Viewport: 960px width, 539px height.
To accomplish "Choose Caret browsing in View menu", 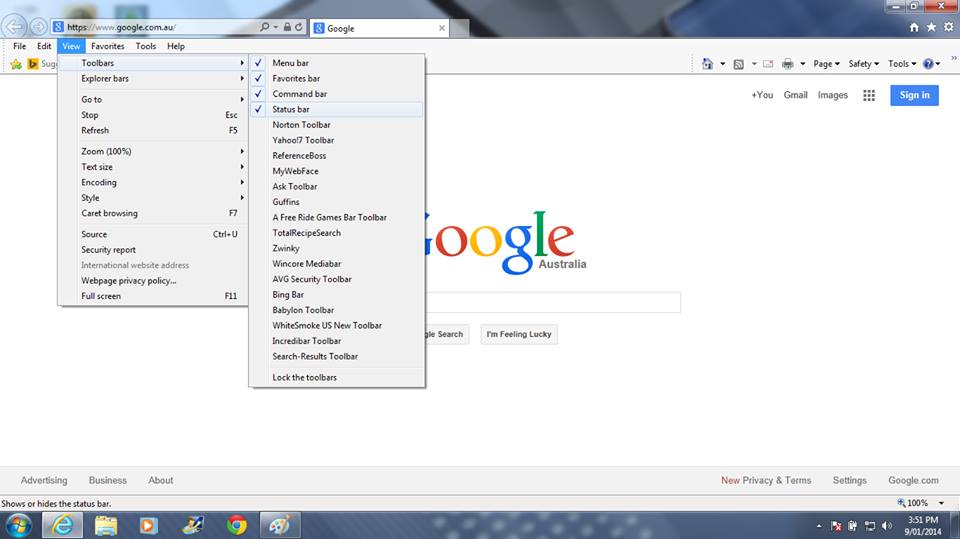I will (x=153, y=213).
